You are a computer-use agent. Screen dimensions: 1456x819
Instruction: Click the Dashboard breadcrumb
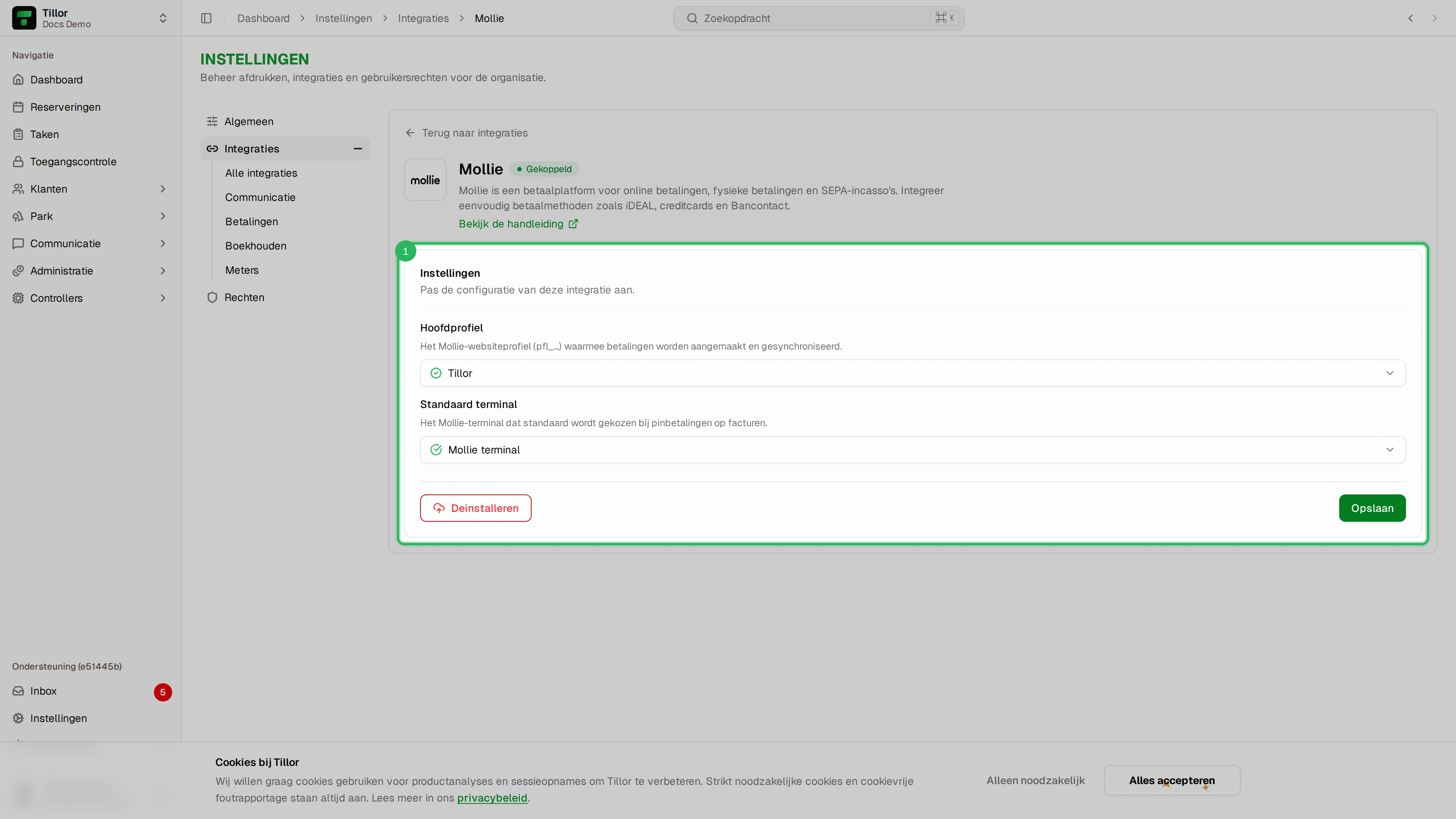[264, 18]
